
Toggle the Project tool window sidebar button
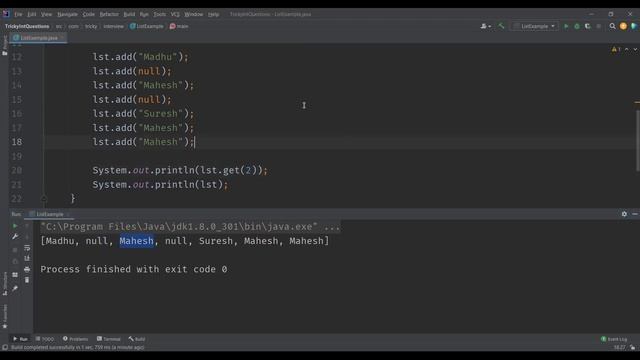click(4, 45)
